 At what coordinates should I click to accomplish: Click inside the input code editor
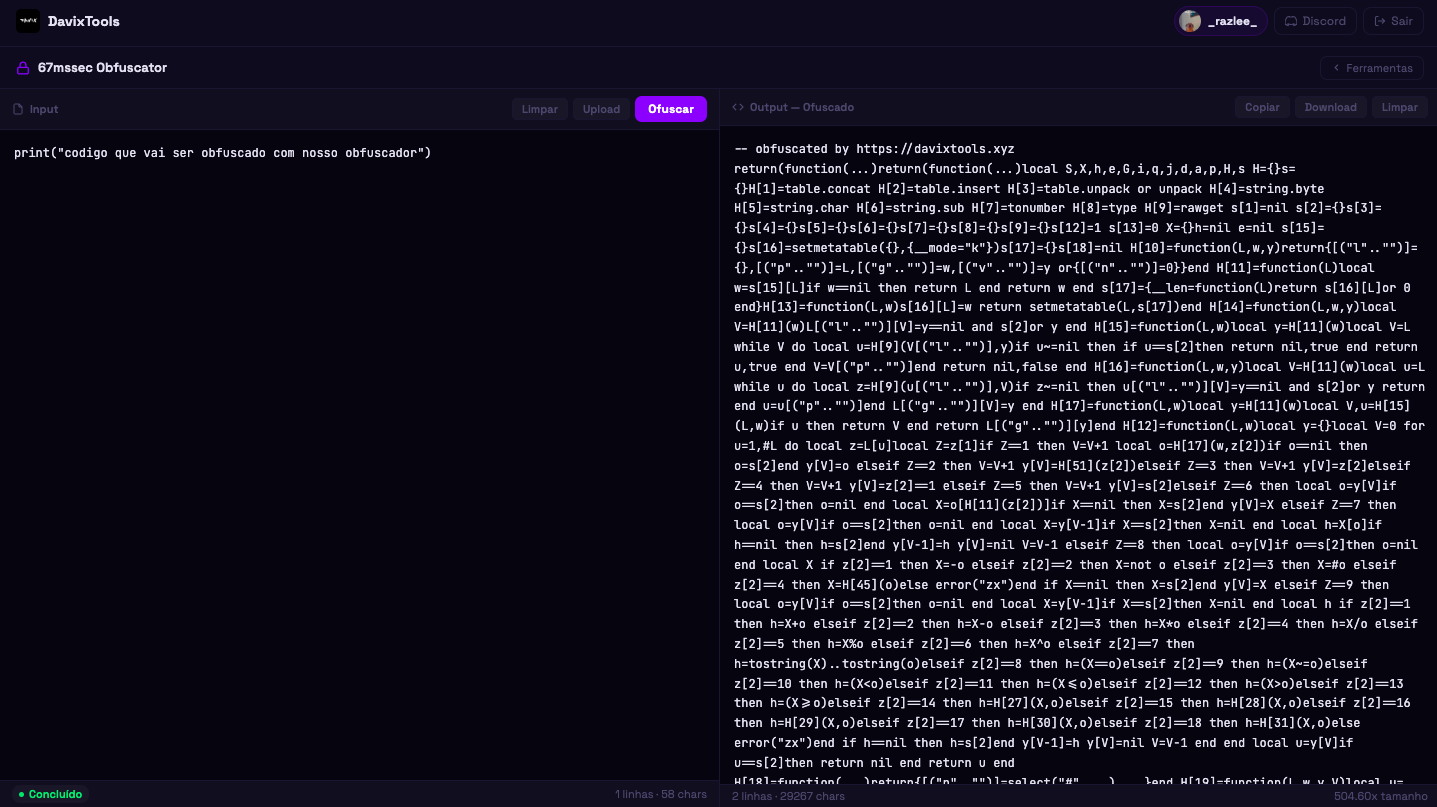coord(359,455)
